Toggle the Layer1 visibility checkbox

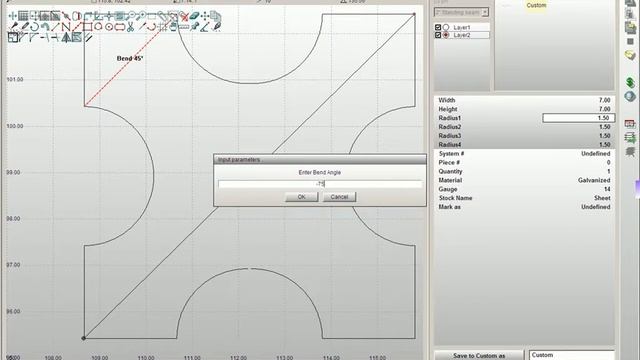coord(438,27)
